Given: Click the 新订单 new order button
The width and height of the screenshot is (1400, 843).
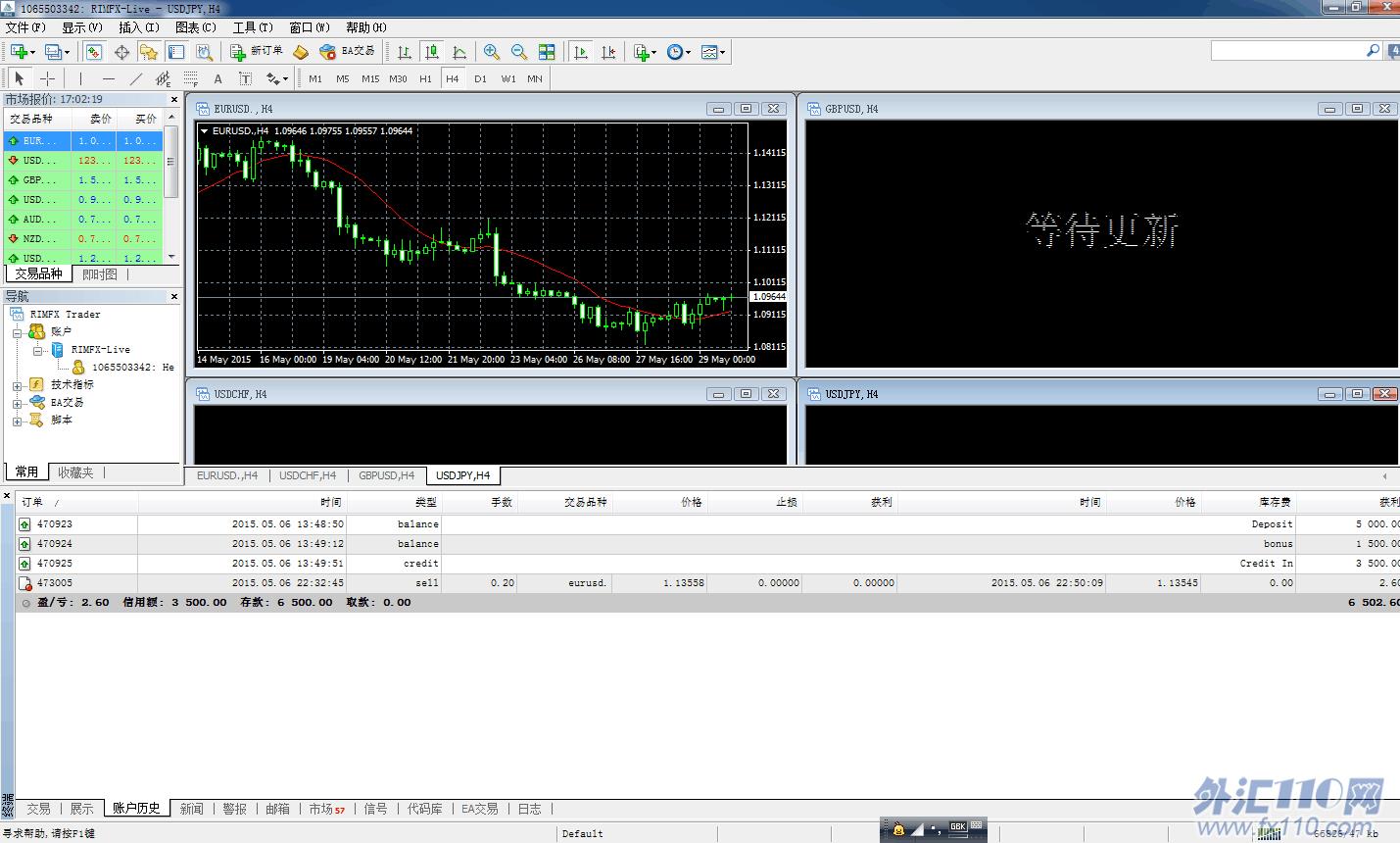Looking at the screenshot, I should 257,51.
